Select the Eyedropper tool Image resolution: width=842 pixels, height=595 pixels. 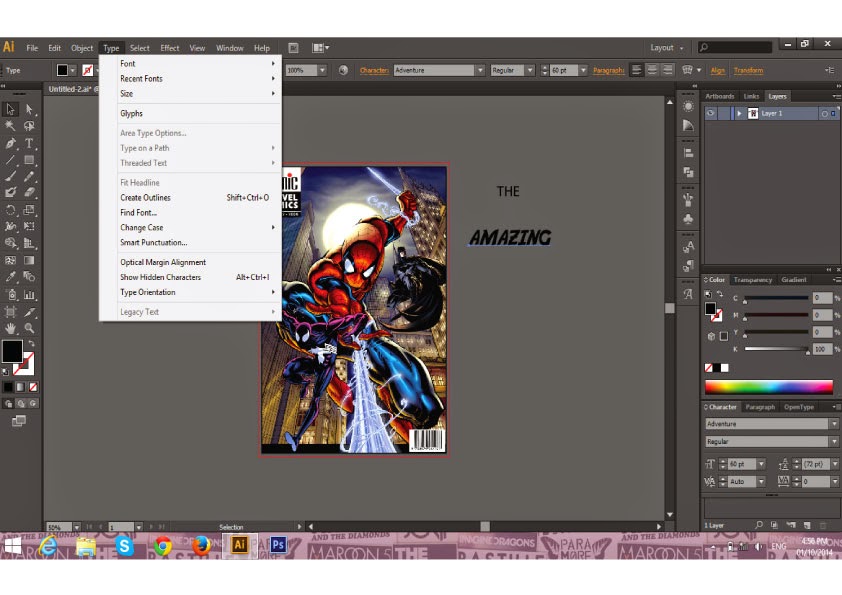tap(10, 277)
